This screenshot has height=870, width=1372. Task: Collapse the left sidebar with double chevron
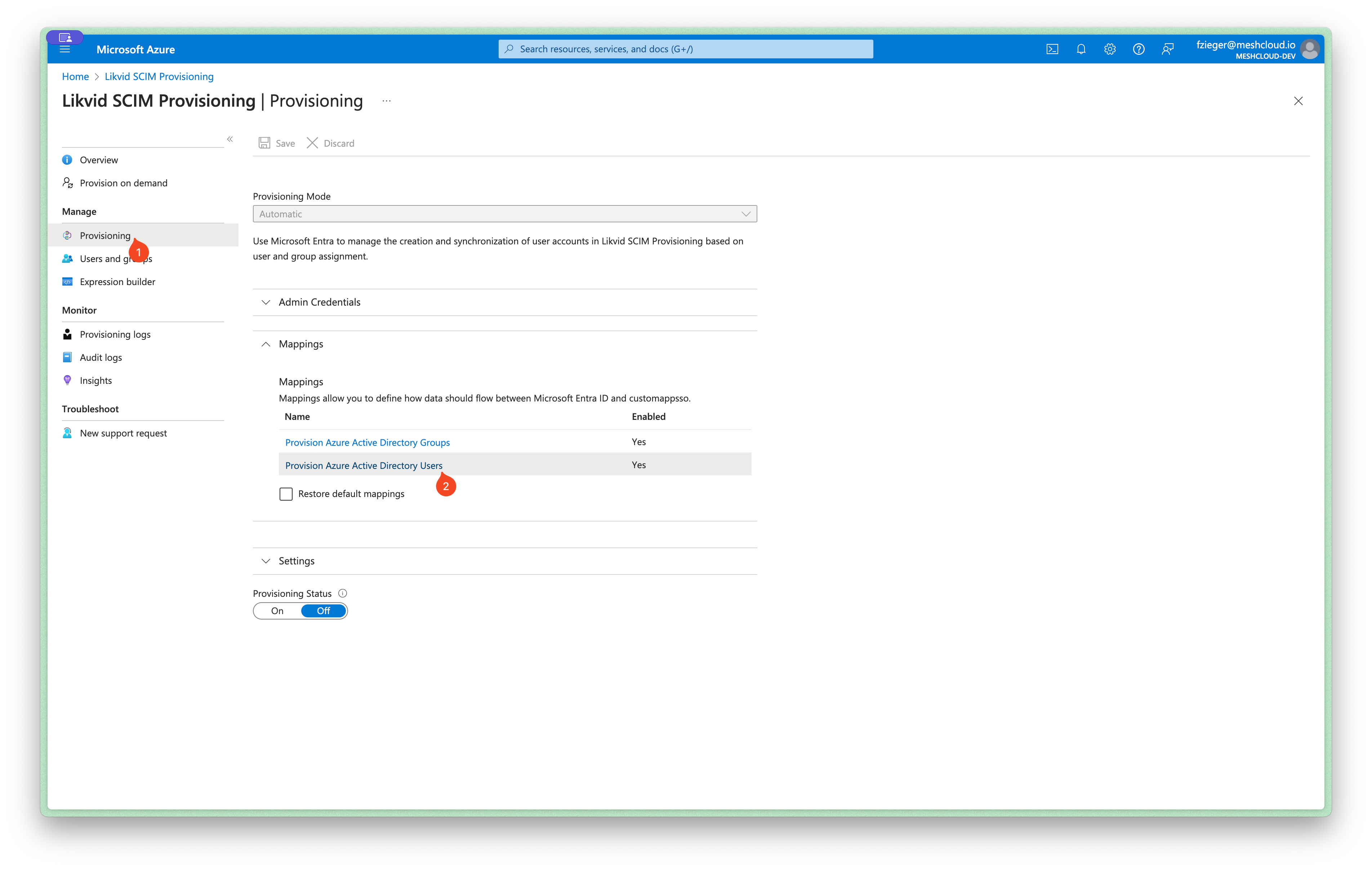pyautogui.click(x=230, y=139)
